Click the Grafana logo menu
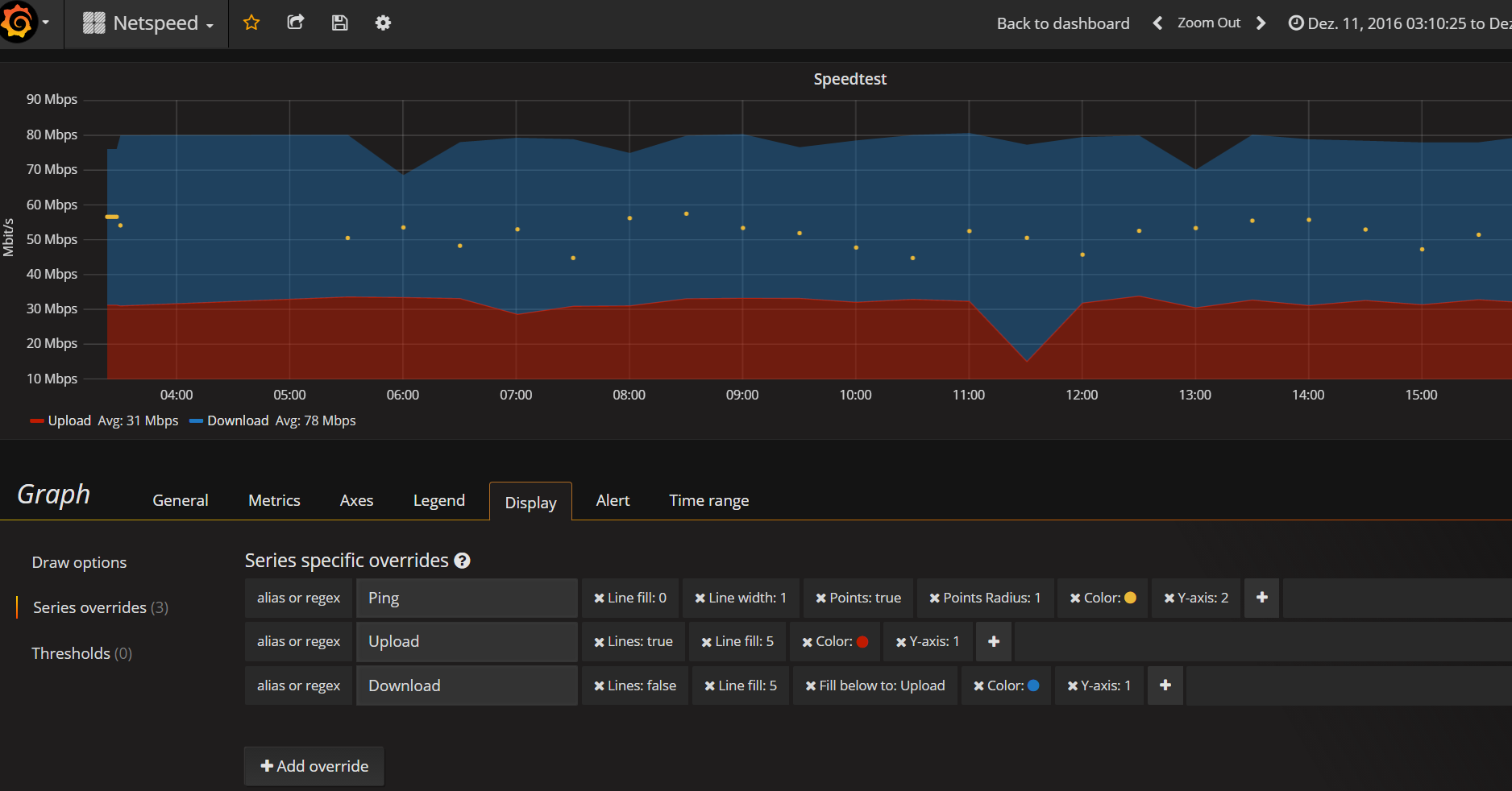Image resolution: width=1512 pixels, height=791 pixels. (18, 22)
